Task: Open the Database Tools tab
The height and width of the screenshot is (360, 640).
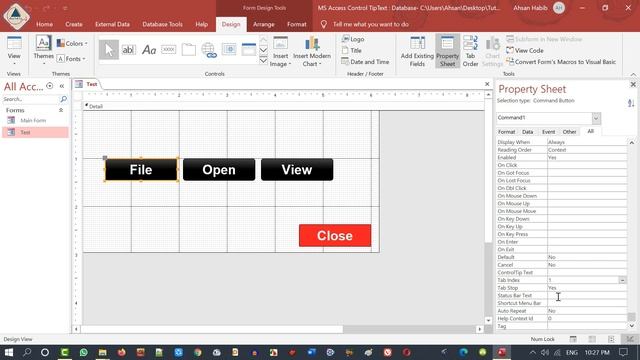Action: coord(162,24)
